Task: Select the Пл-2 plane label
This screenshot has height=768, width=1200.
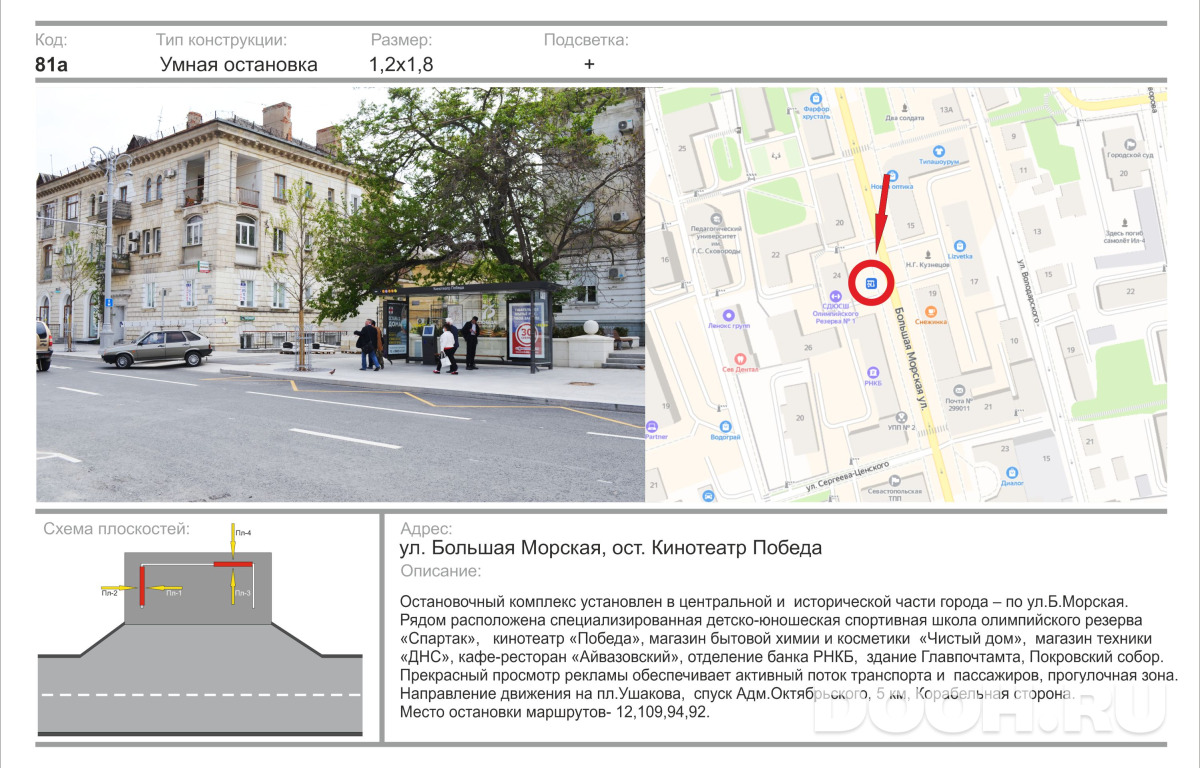Action: (x=110, y=594)
